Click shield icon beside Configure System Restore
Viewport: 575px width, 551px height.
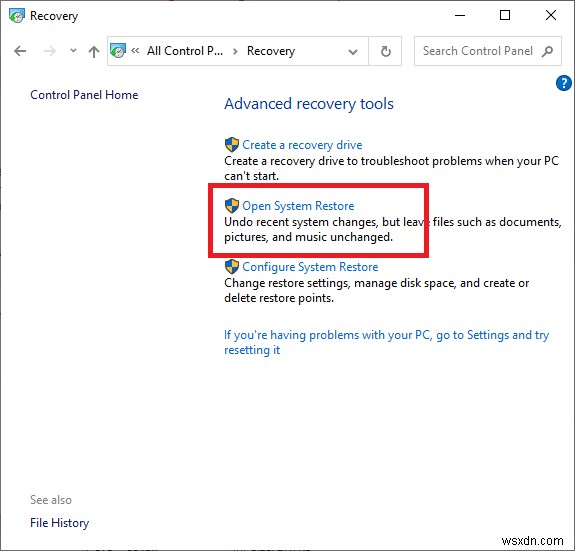[232, 267]
